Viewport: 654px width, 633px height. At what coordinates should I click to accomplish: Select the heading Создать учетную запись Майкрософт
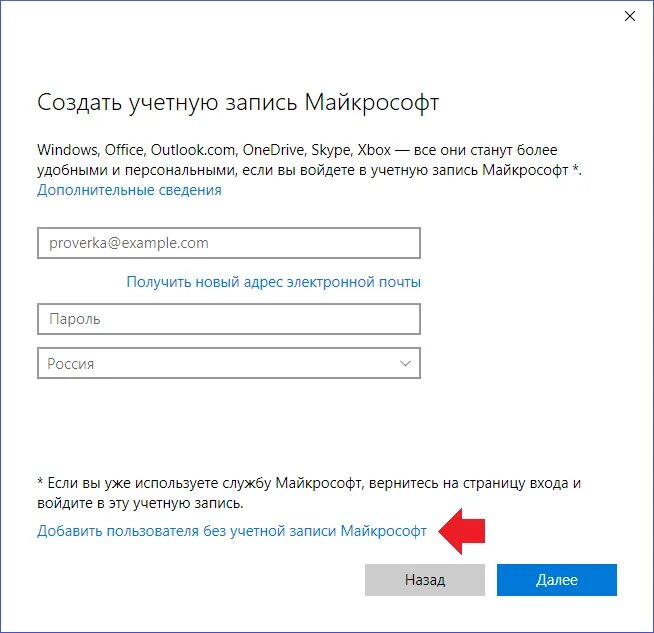click(x=238, y=103)
